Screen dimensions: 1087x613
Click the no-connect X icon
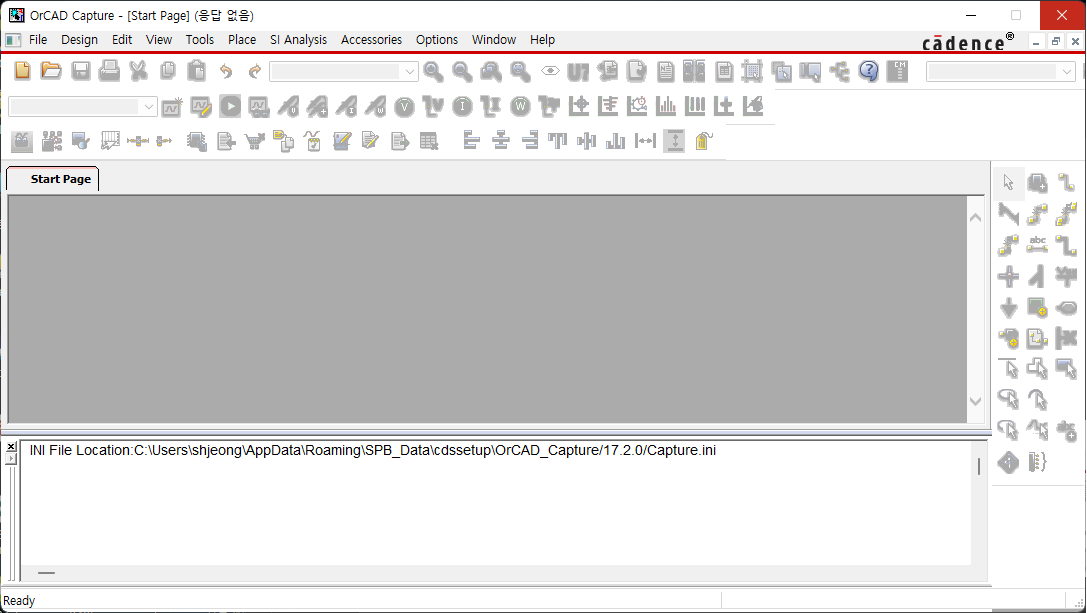(1066, 338)
